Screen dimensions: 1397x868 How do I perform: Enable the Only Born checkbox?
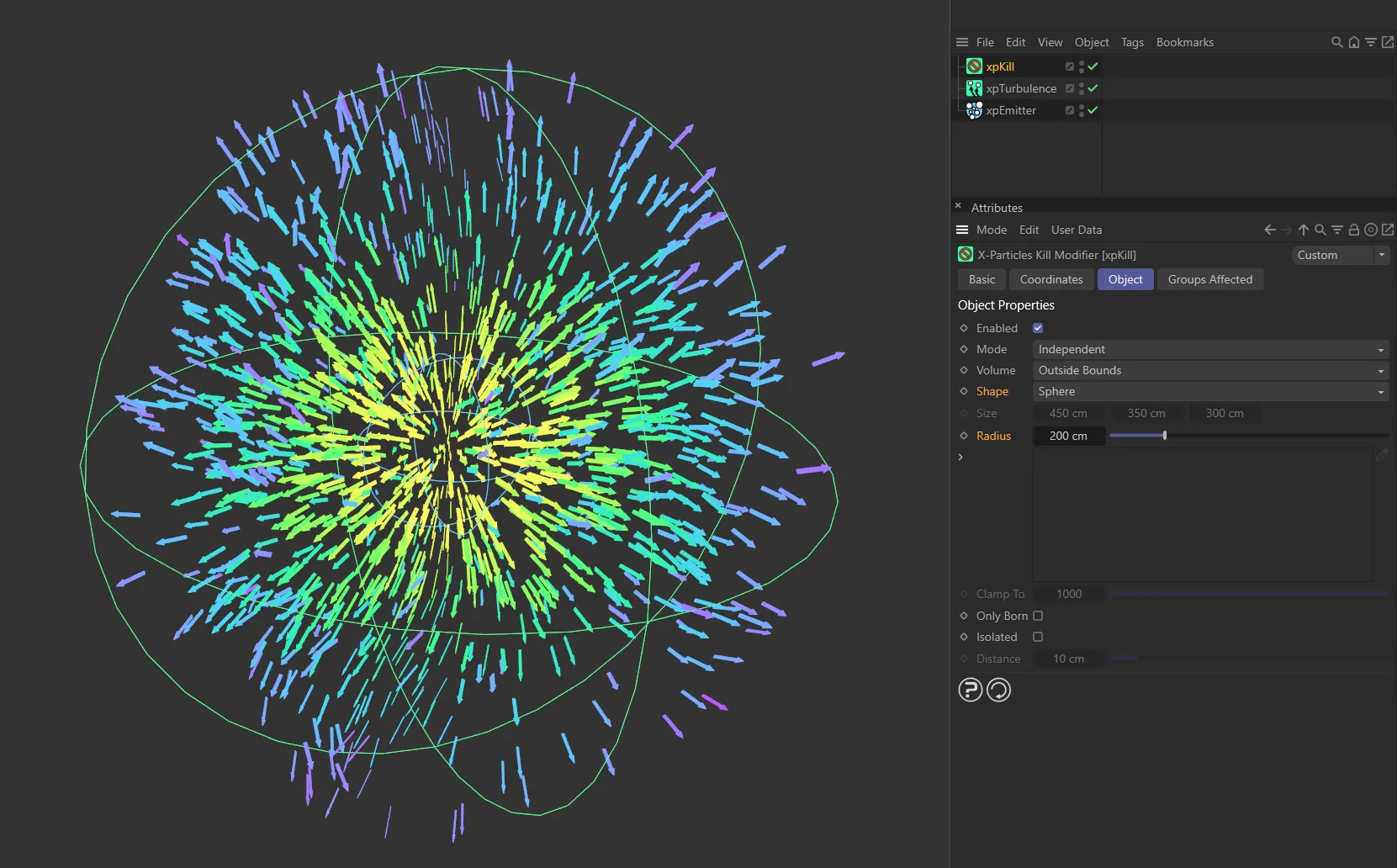coord(1038,616)
